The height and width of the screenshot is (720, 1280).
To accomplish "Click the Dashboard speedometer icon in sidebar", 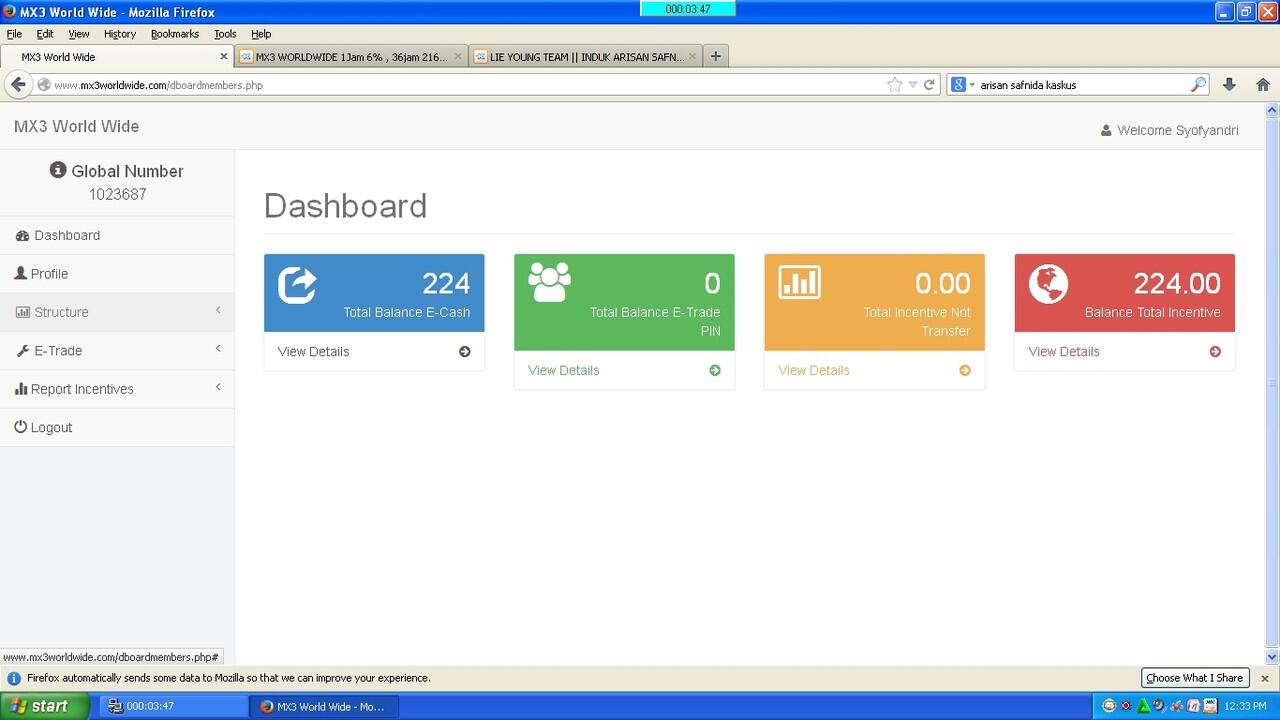I will click(23, 236).
